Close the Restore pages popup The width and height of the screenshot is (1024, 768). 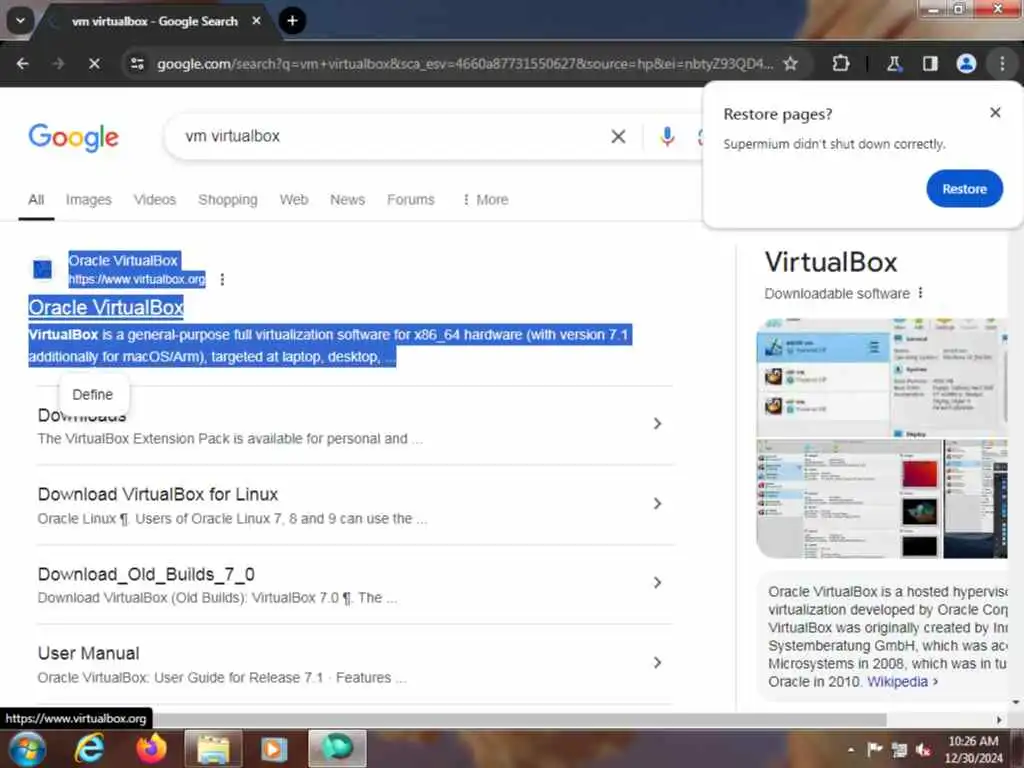pyautogui.click(x=995, y=112)
